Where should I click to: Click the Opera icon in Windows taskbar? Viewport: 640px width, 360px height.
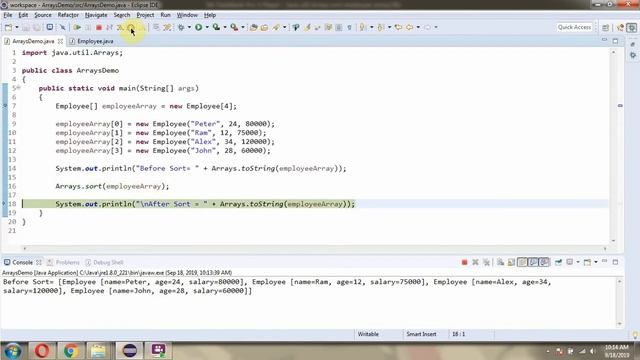(42, 351)
